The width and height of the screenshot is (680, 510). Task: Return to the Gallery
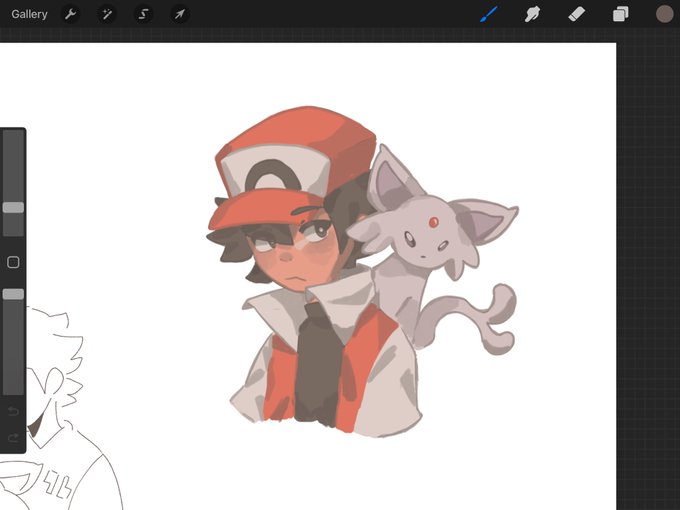pyautogui.click(x=29, y=14)
